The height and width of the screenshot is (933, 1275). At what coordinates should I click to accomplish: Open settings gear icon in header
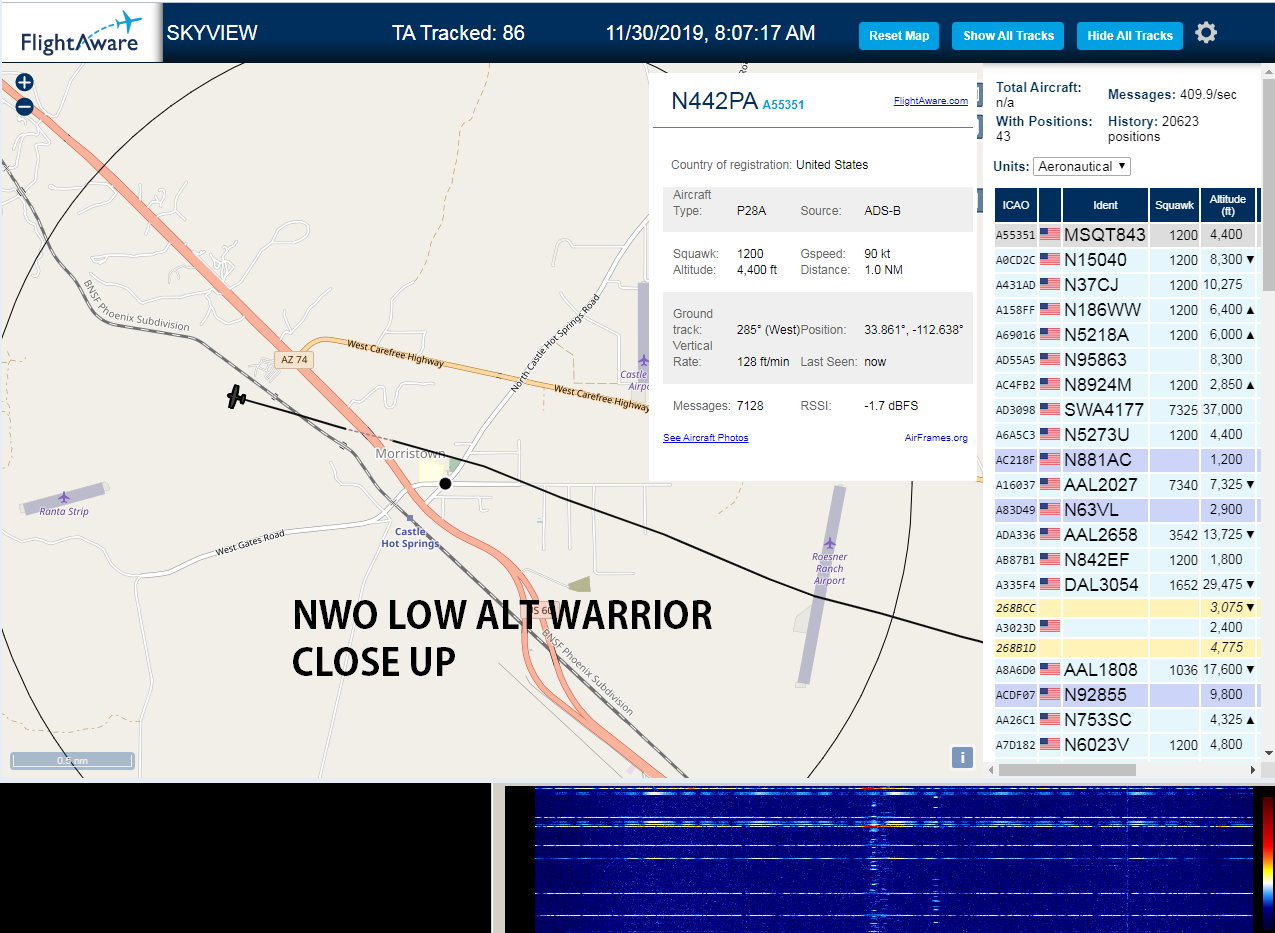click(1206, 33)
